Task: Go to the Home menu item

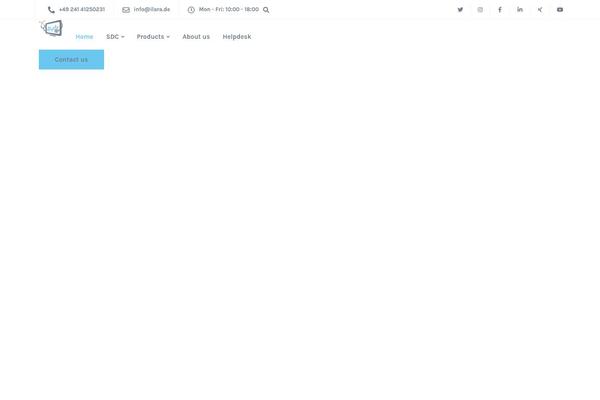Action: click(84, 37)
